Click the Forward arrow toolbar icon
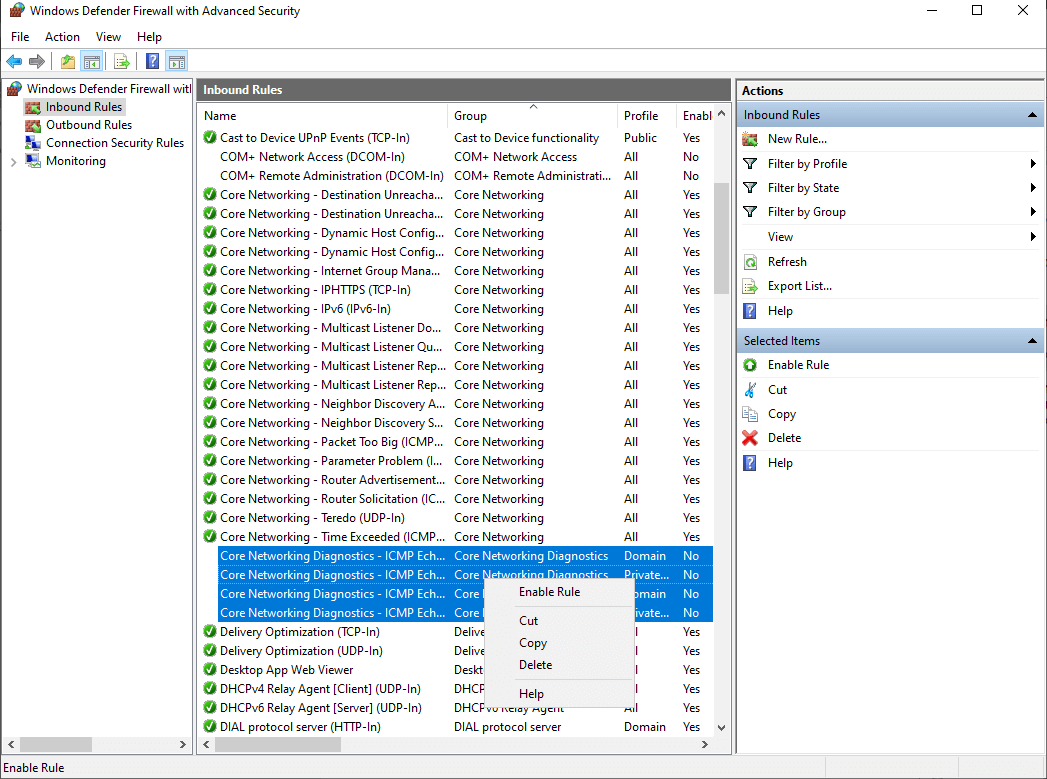 point(37,62)
